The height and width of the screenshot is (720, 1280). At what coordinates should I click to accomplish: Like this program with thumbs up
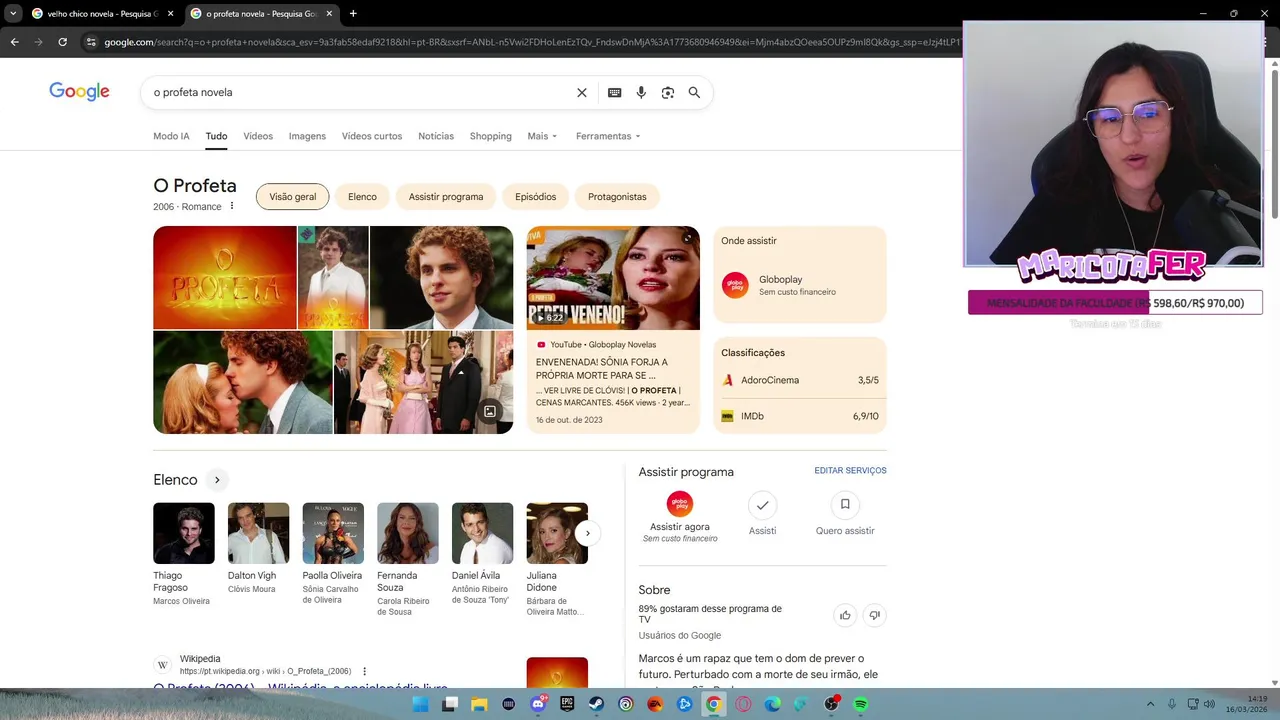click(845, 615)
